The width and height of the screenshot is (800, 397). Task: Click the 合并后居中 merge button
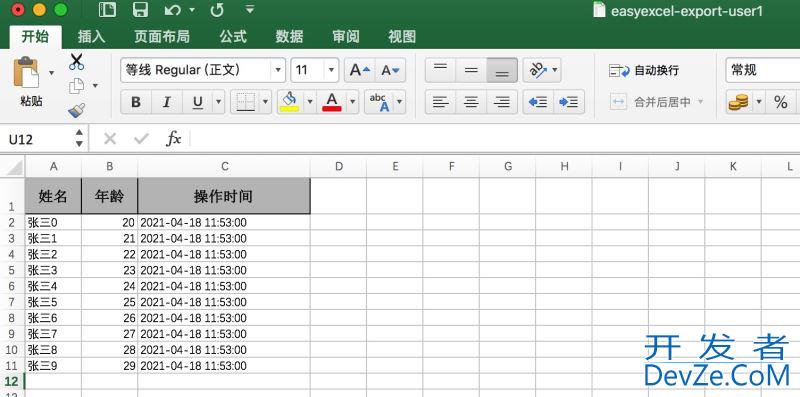click(x=657, y=102)
